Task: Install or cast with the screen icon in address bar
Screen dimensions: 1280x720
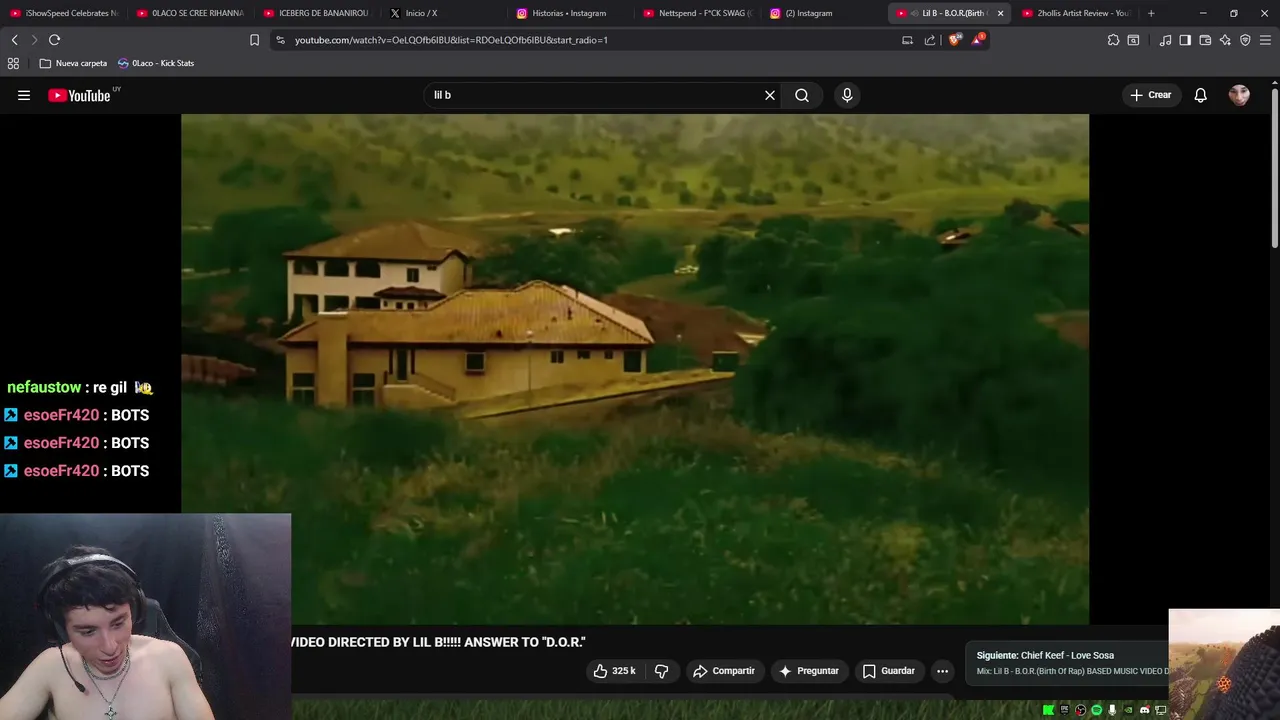Action: tap(907, 40)
